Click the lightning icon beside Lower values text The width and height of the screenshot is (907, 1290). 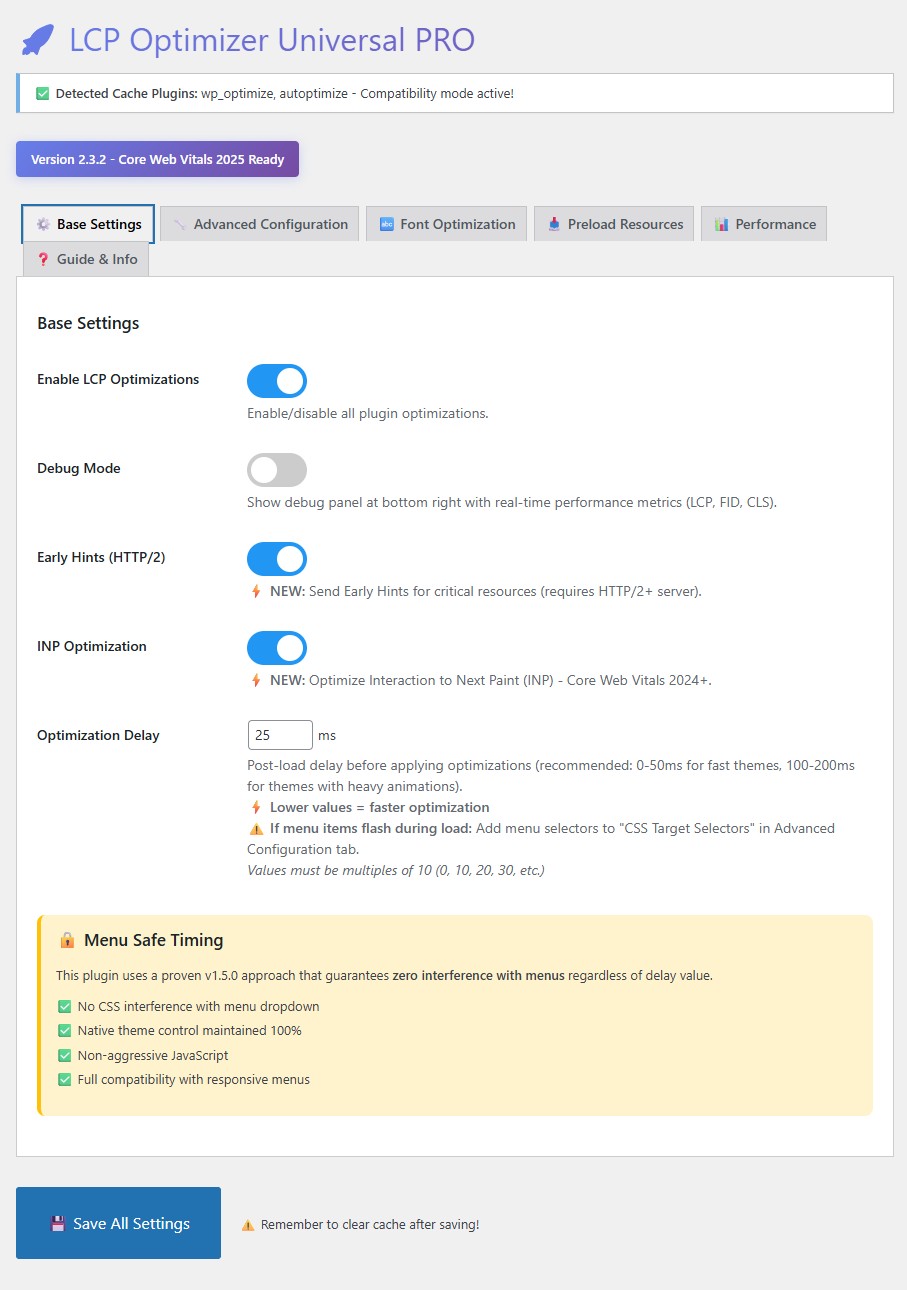tap(256, 807)
